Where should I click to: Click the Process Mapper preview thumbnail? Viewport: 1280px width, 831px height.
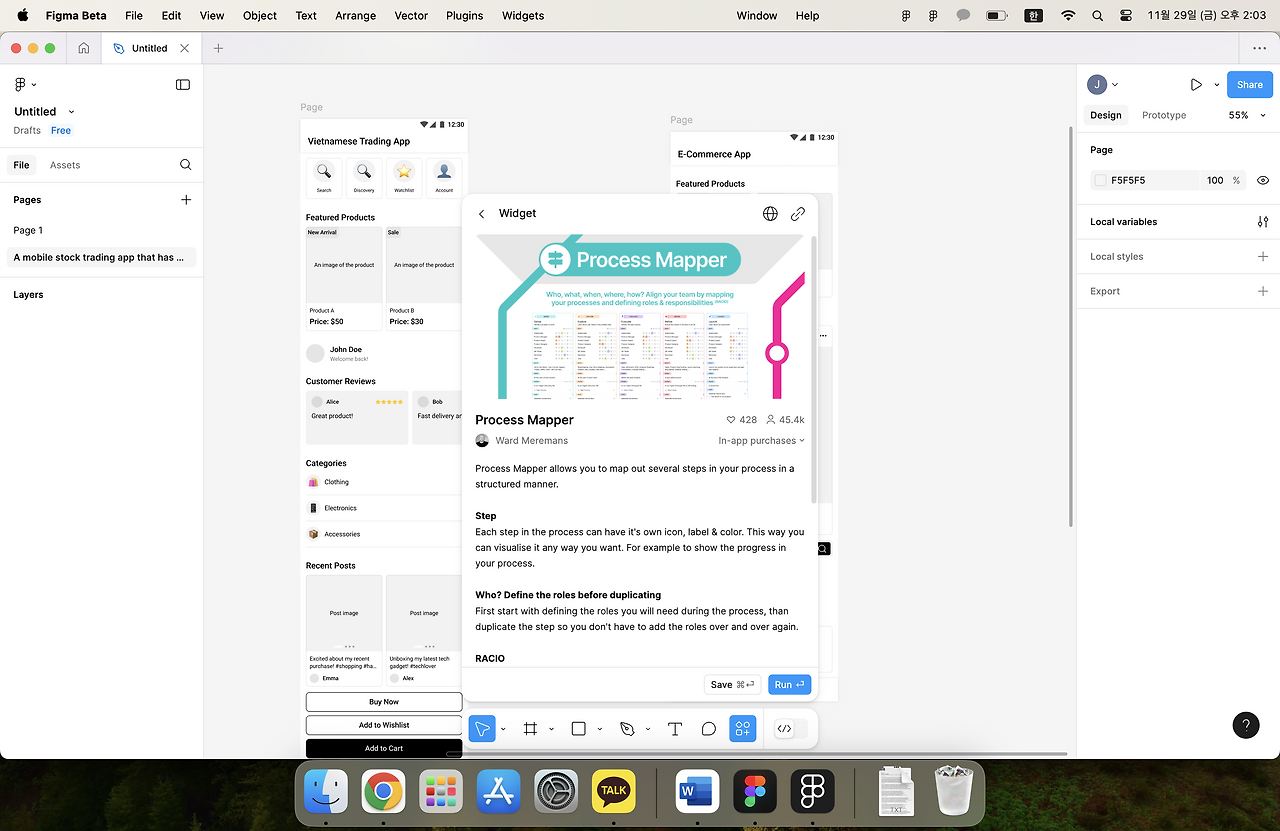[x=640, y=317]
